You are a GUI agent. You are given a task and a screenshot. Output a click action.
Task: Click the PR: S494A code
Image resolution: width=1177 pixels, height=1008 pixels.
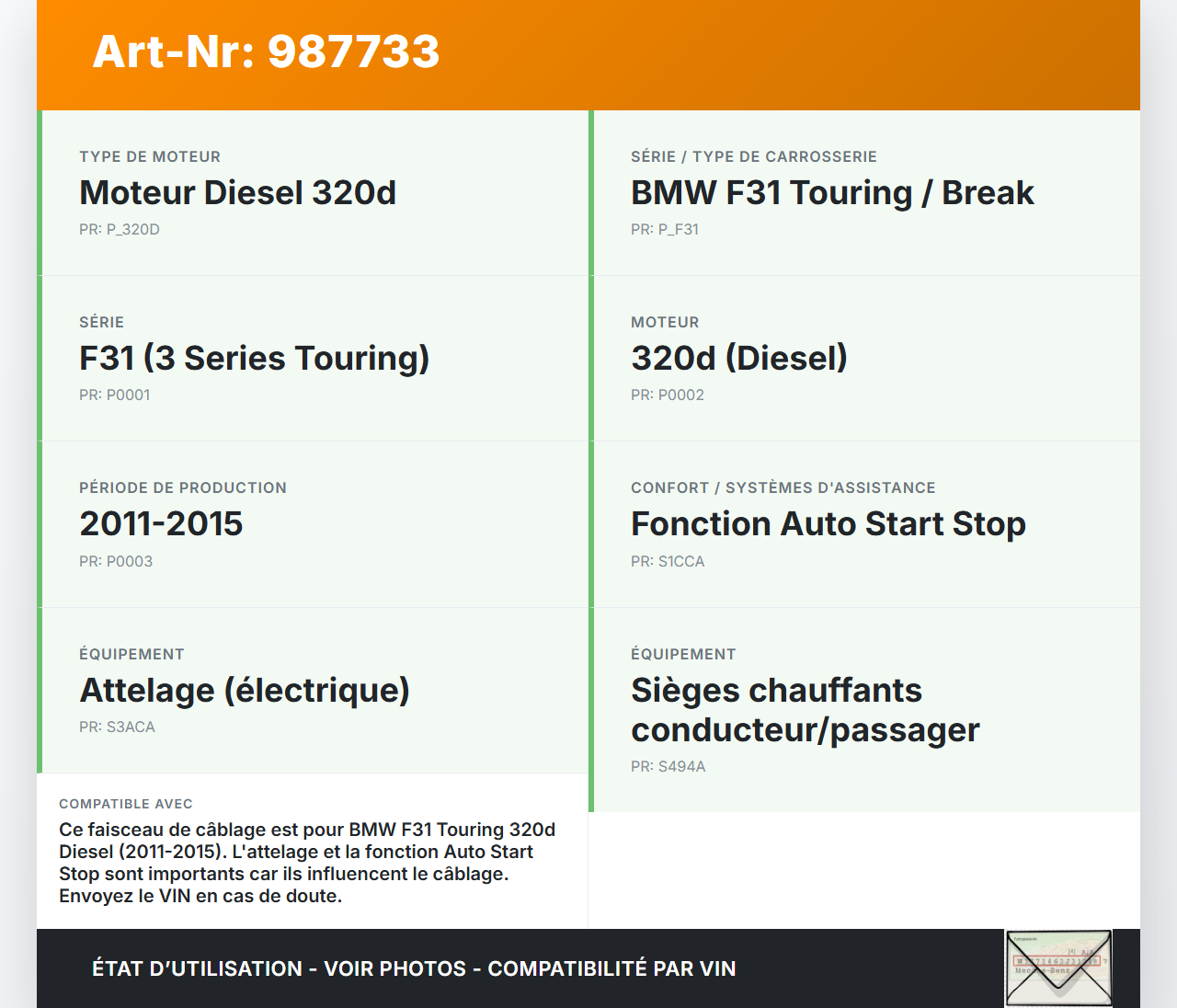(668, 767)
